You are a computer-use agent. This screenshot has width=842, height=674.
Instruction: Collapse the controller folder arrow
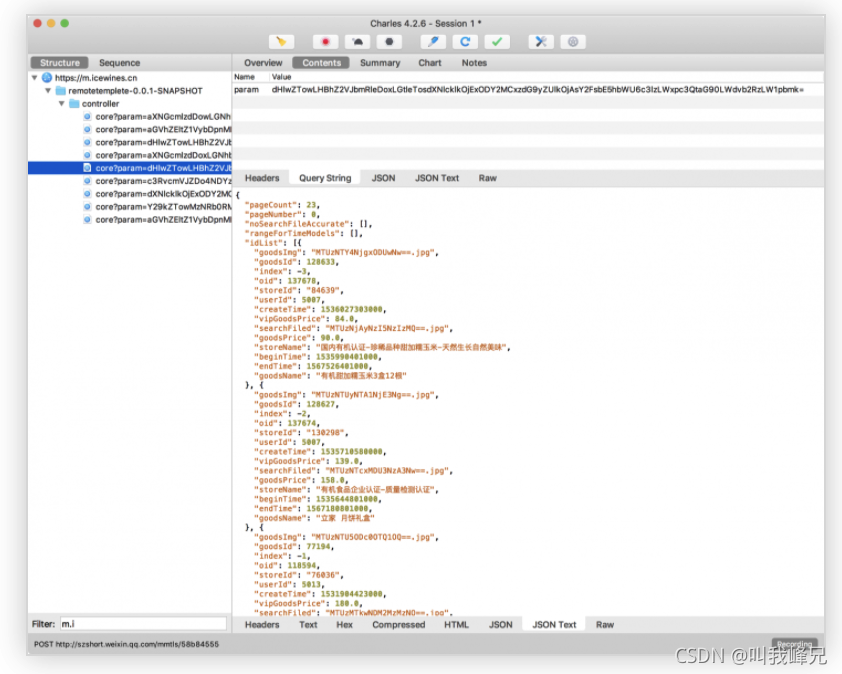pyautogui.click(x=62, y=103)
